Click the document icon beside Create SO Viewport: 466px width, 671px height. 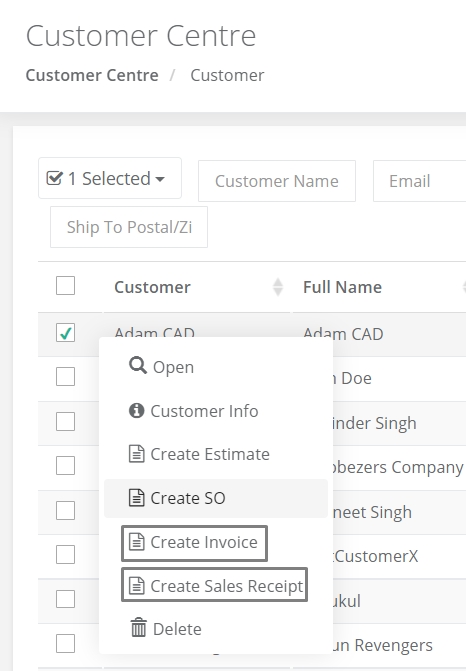point(137,498)
